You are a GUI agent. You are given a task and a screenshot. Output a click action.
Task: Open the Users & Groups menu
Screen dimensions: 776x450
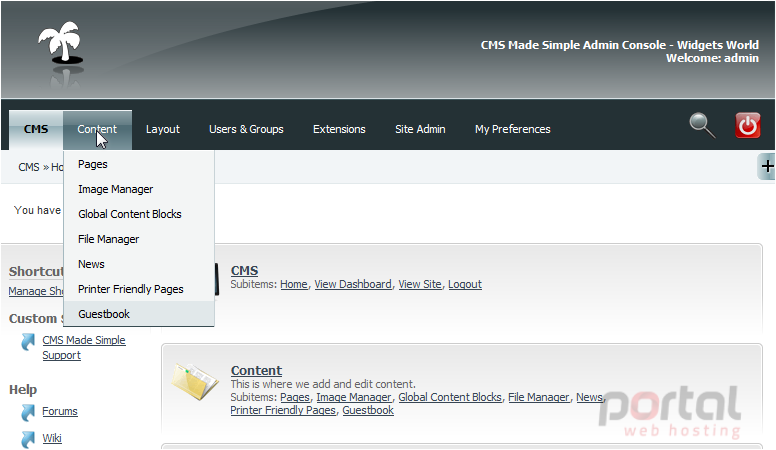tap(246, 129)
